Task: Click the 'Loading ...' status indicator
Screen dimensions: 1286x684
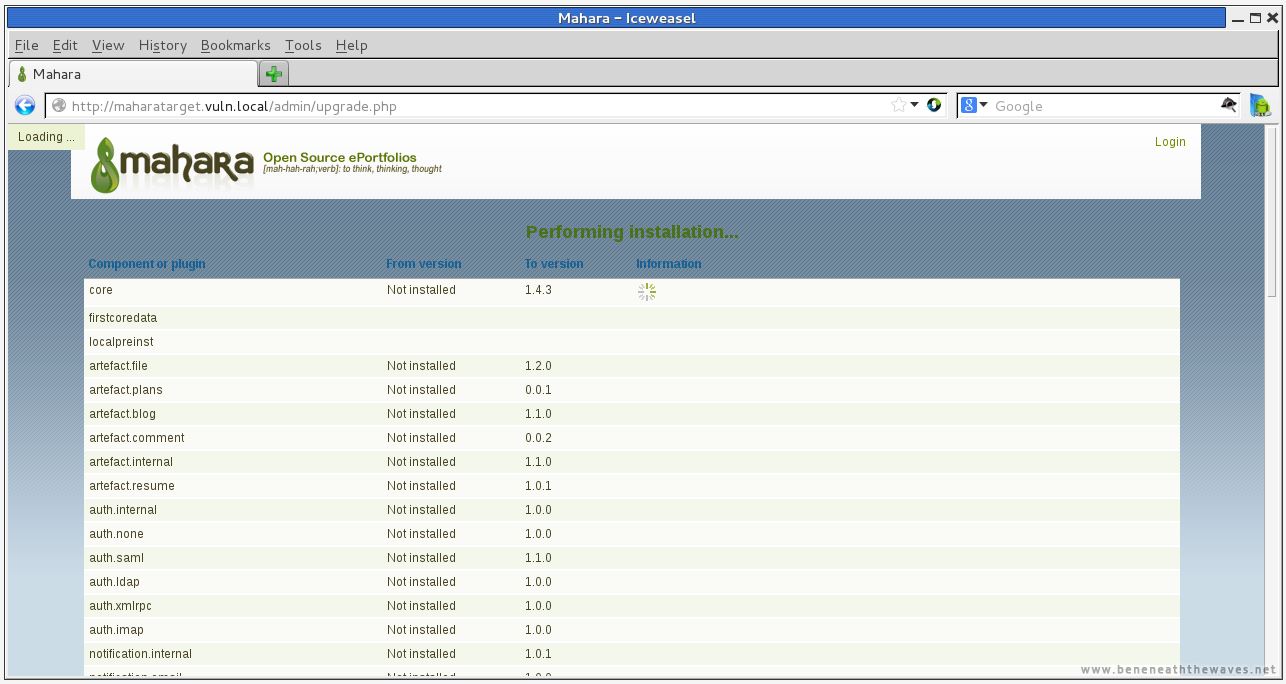Action: click(x=46, y=137)
